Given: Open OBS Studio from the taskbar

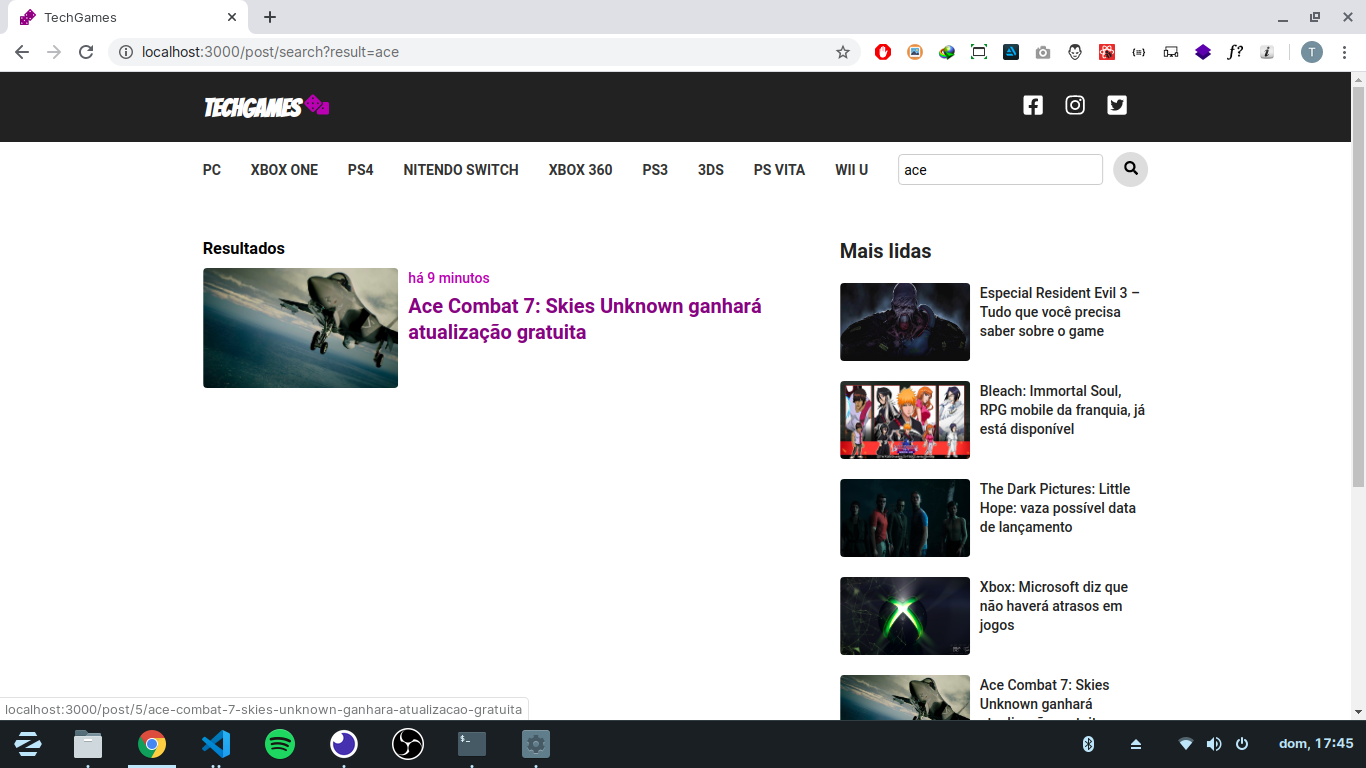Looking at the screenshot, I should 408,744.
